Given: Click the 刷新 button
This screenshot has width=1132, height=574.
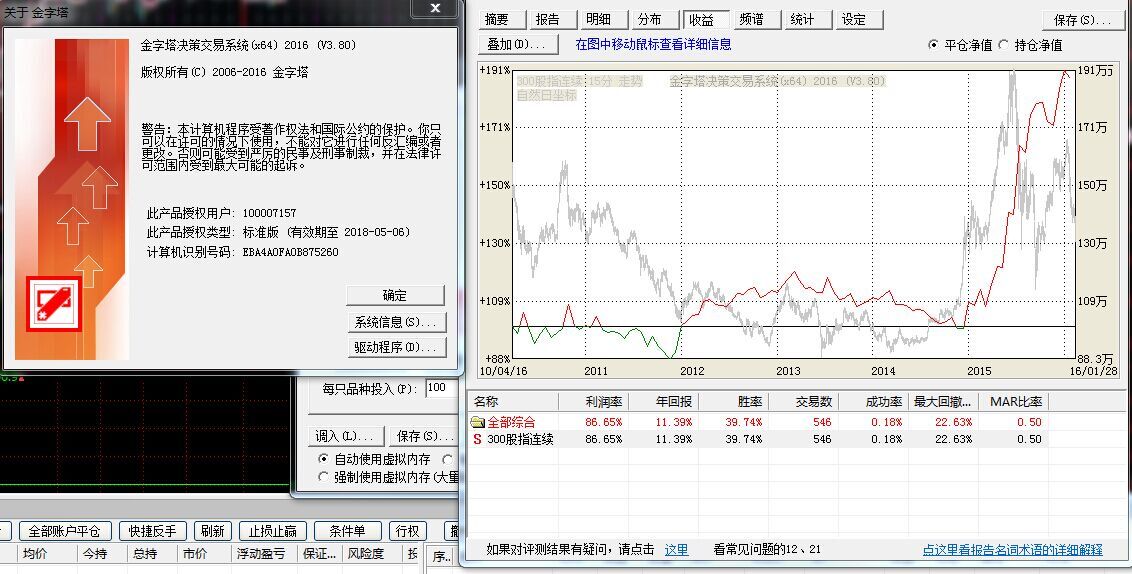Looking at the screenshot, I should 212,531.
